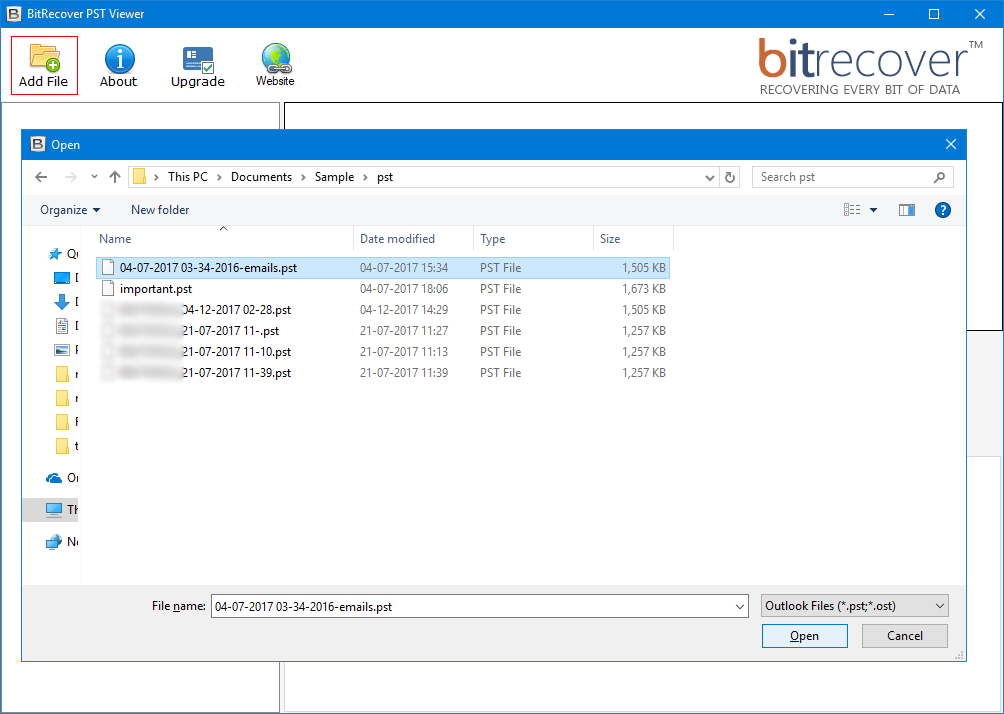Click the search magnifier icon
Image resolution: width=1004 pixels, height=714 pixels.
(939, 177)
